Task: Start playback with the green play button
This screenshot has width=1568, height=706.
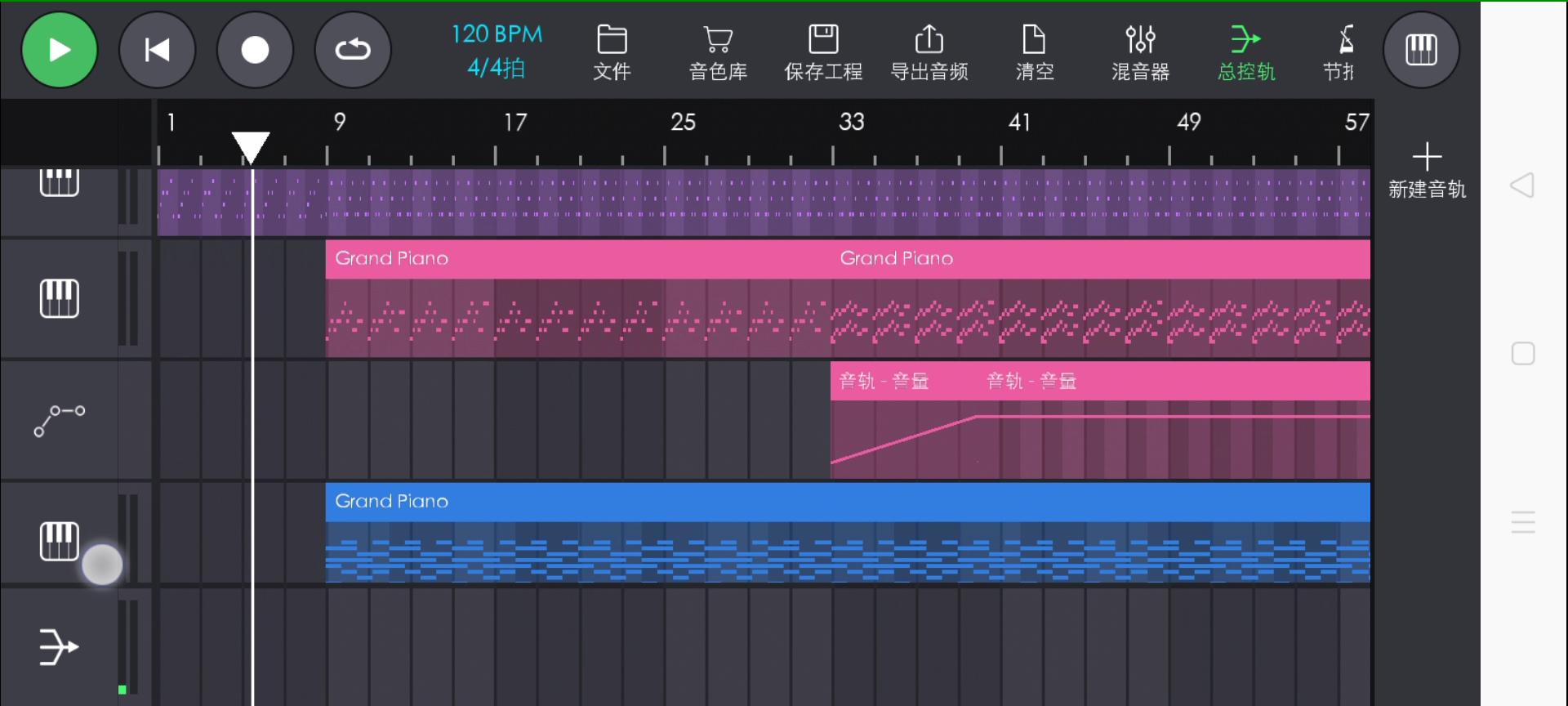Action: tap(60, 50)
